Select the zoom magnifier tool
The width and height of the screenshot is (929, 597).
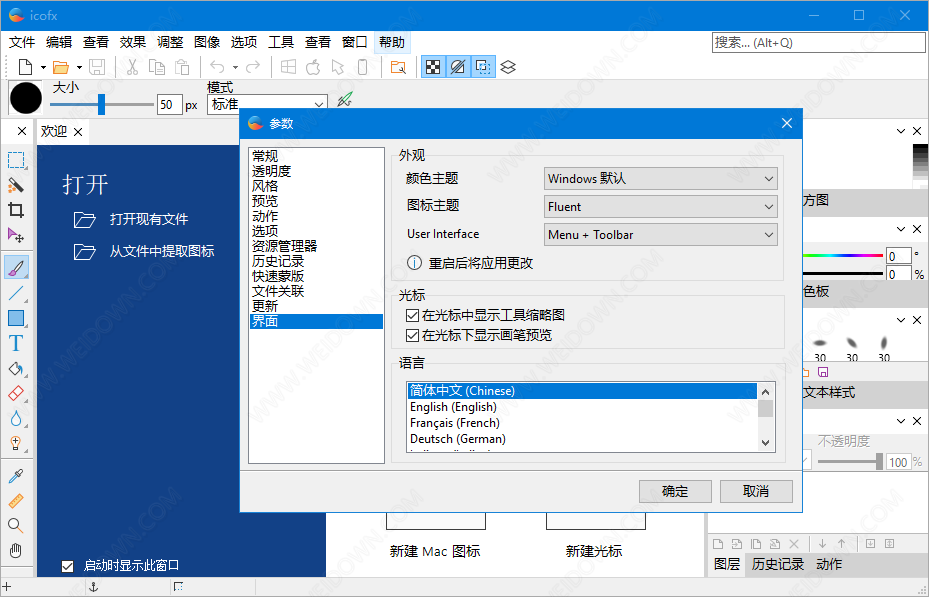(x=16, y=525)
